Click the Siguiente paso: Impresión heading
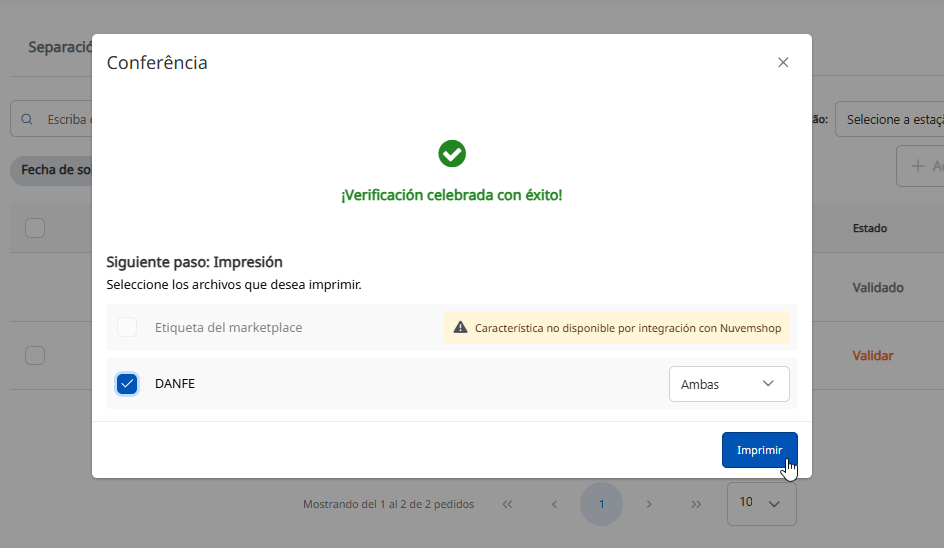Image resolution: width=944 pixels, height=548 pixels. 194,262
